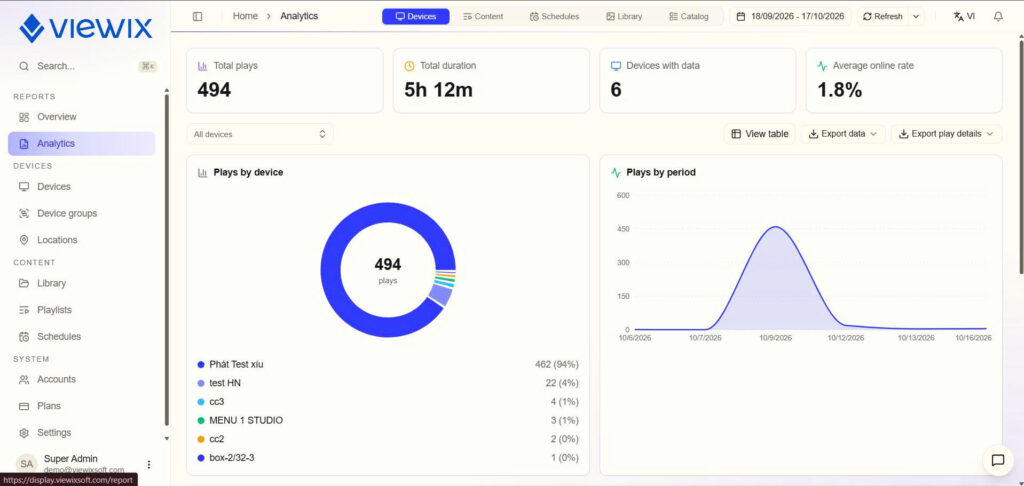Go to Plans

[x=82, y=406]
